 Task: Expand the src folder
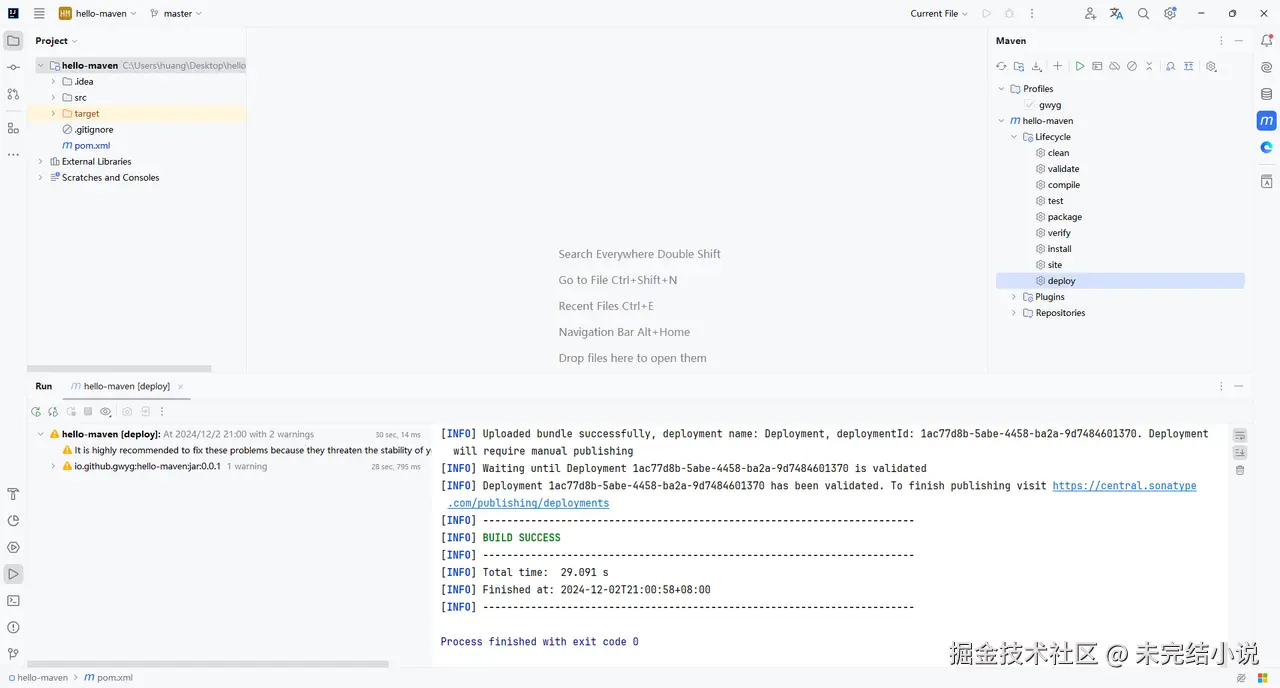(53, 98)
